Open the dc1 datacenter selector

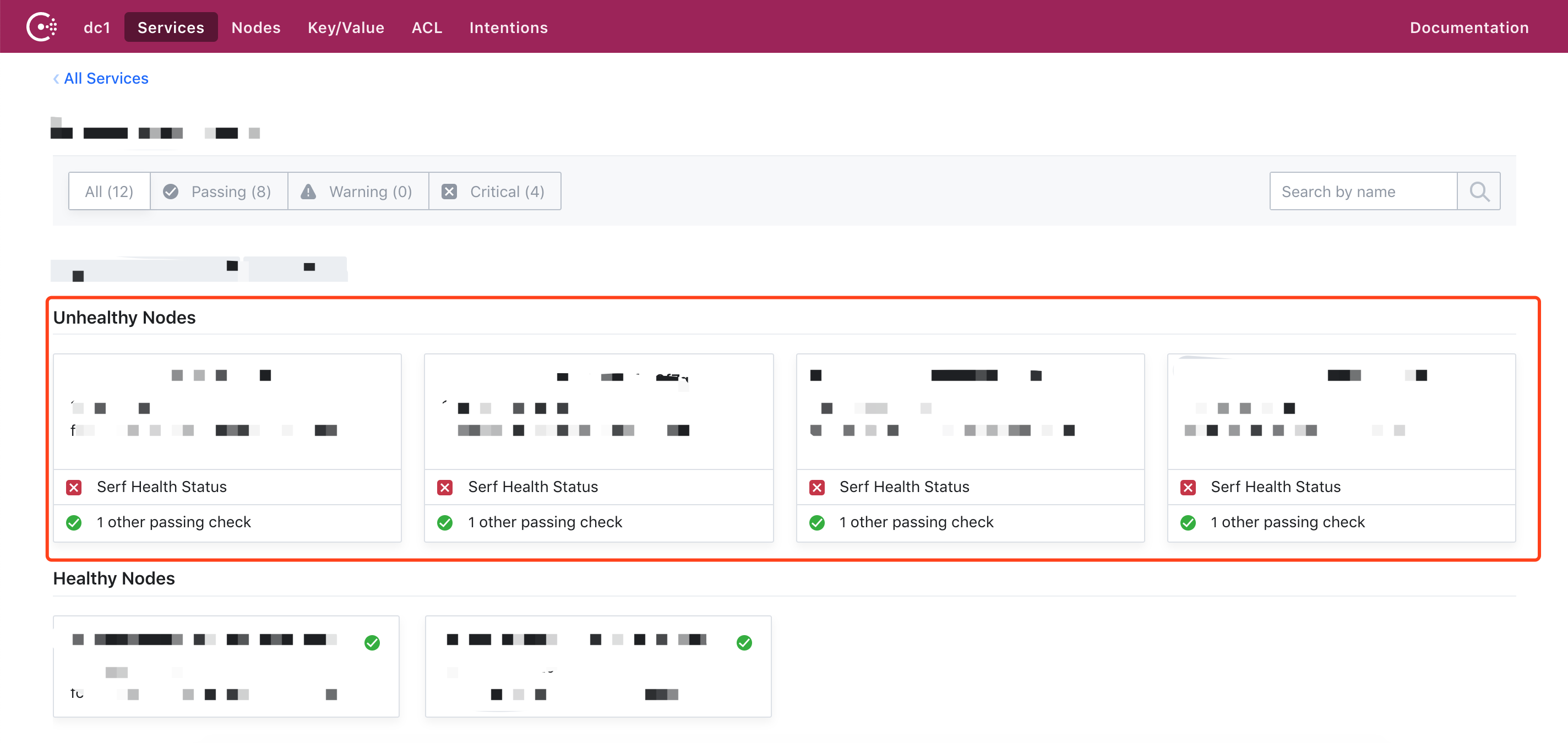coord(97,28)
